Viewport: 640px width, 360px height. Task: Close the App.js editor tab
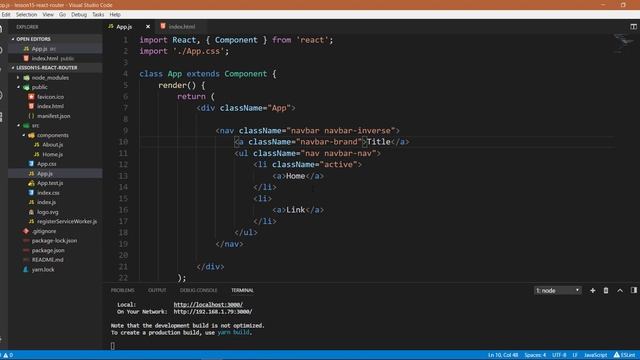click(148, 27)
